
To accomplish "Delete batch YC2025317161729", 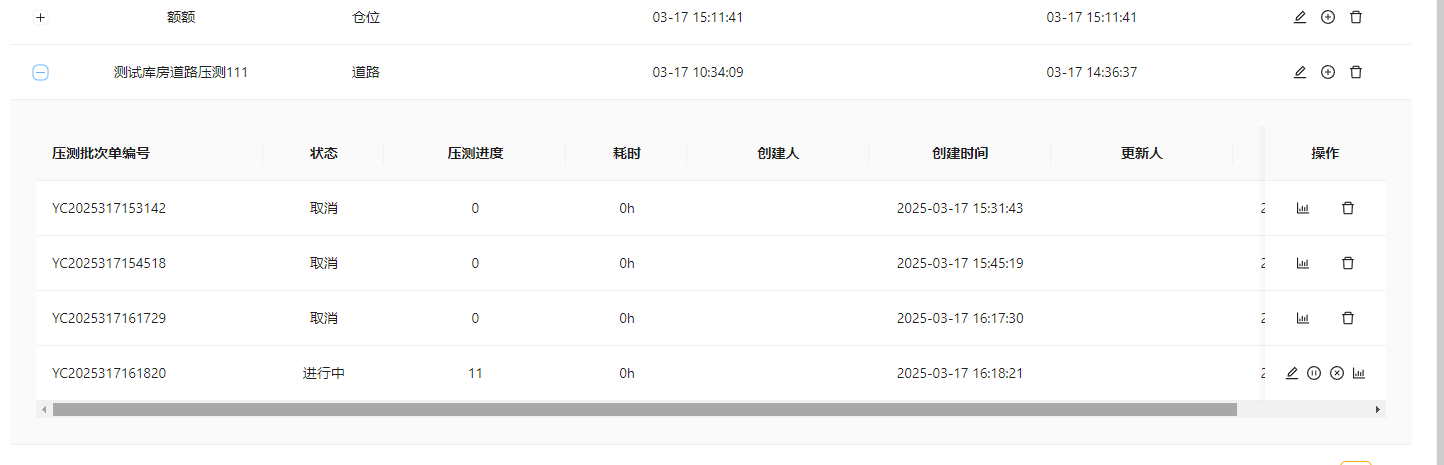I will pos(1348,318).
